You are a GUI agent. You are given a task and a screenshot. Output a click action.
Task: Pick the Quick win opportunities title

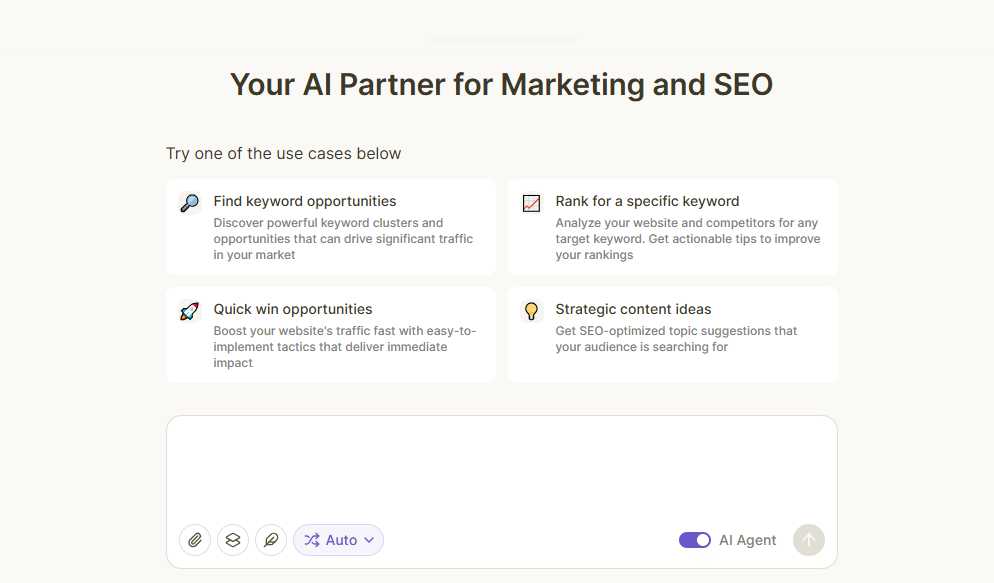pos(293,309)
